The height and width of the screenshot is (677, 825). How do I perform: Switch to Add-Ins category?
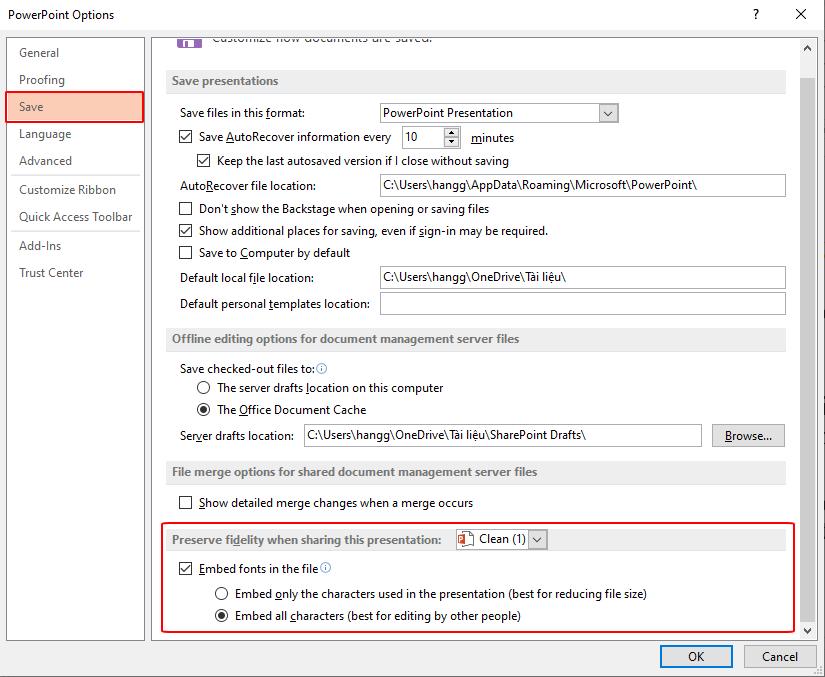coord(75,245)
